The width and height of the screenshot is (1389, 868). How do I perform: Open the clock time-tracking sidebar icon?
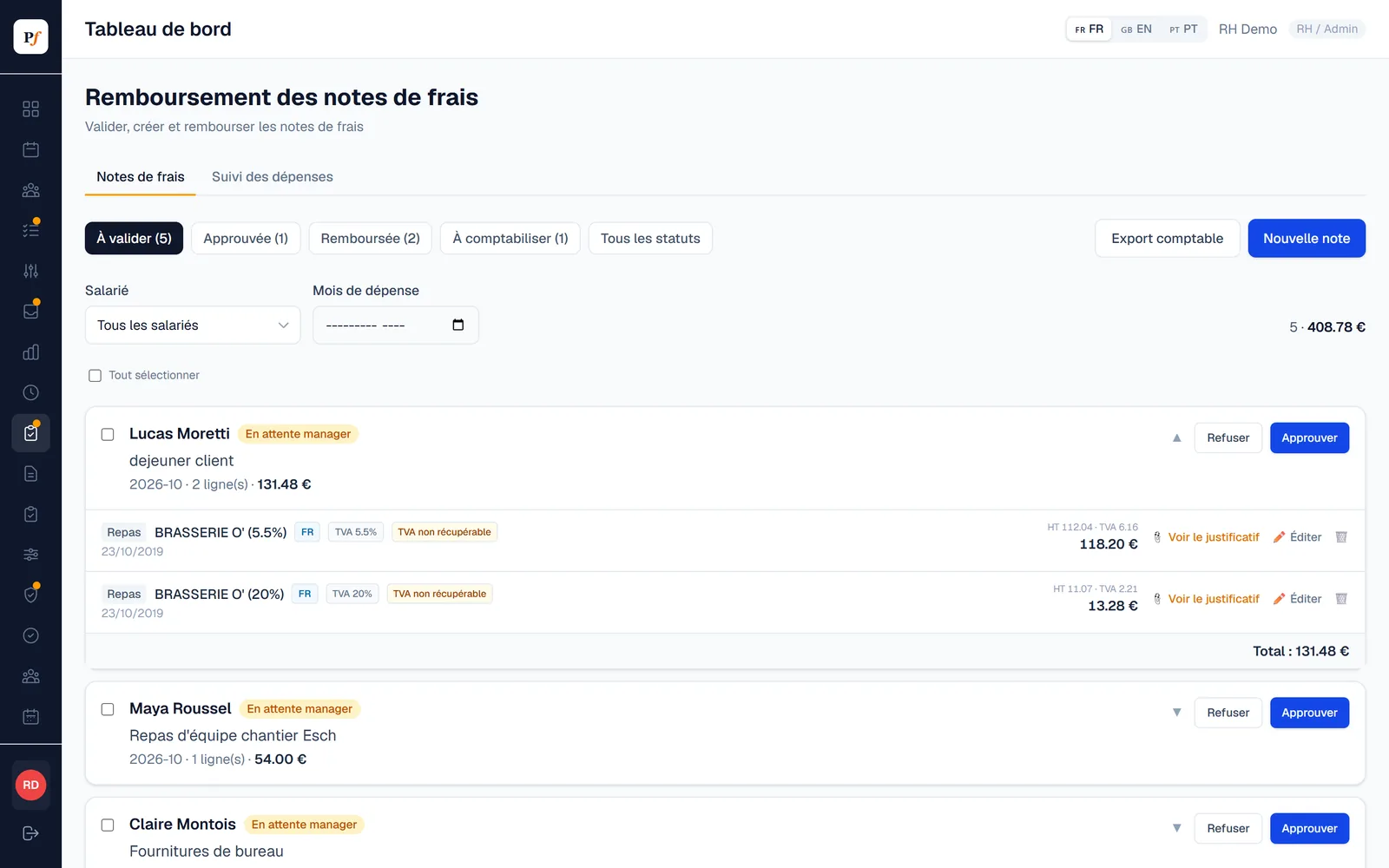point(30,392)
